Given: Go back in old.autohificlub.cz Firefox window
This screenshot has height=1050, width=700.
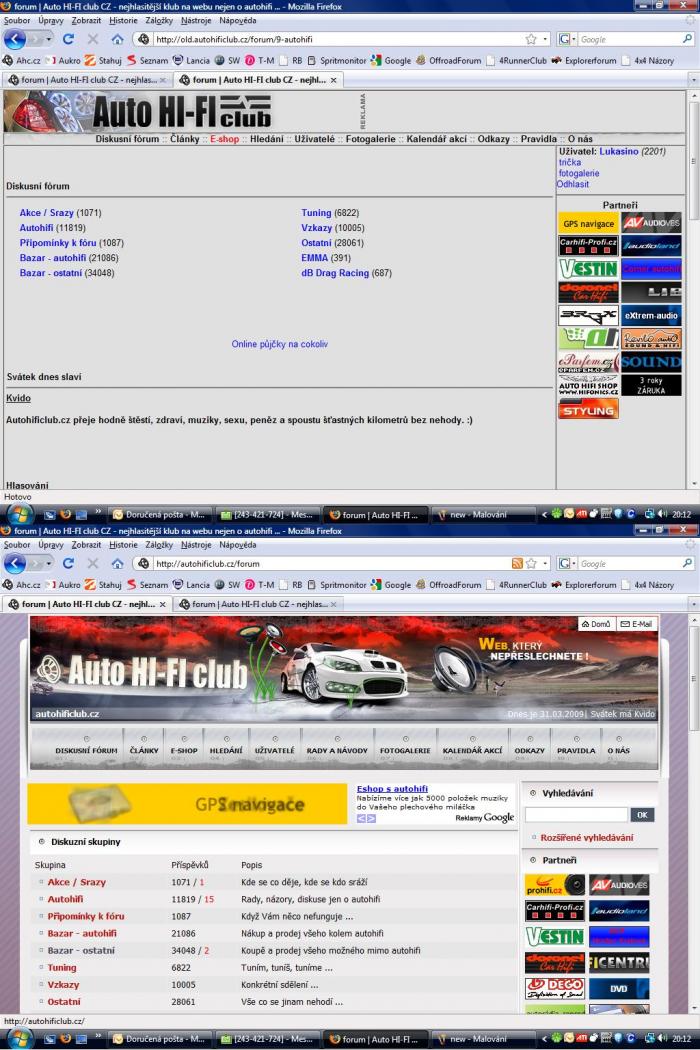Looking at the screenshot, I should click(x=15, y=40).
